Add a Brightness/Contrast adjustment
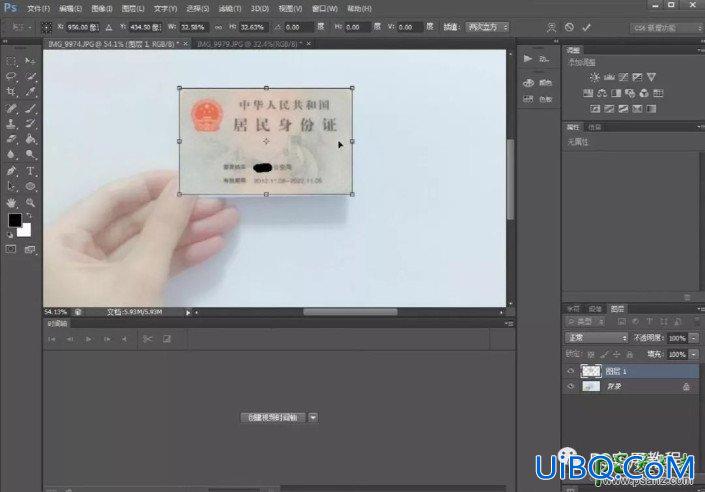The width and height of the screenshot is (705, 492). [595, 77]
